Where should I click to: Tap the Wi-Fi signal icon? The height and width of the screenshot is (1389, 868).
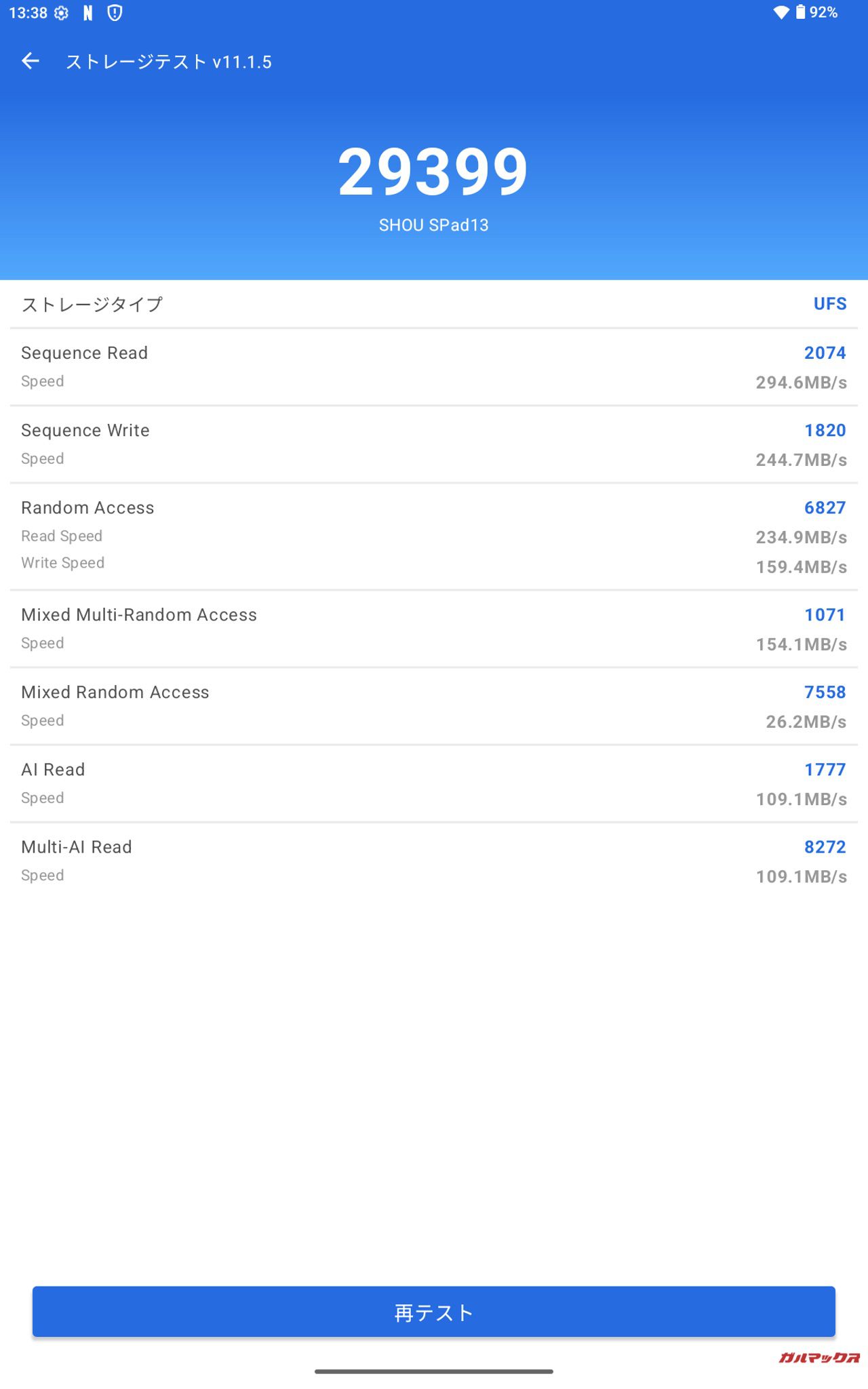pos(781,12)
